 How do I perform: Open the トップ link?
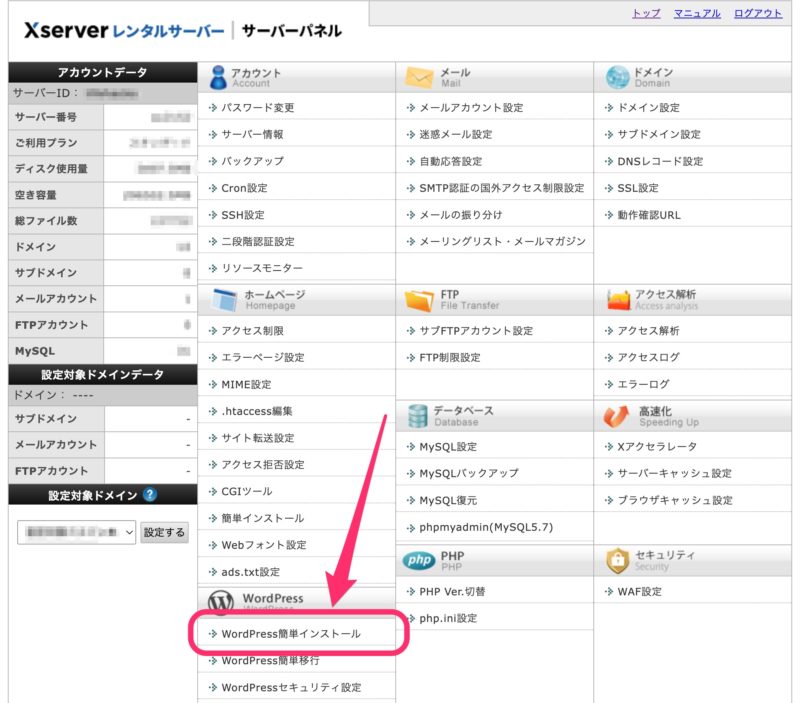[x=646, y=14]
